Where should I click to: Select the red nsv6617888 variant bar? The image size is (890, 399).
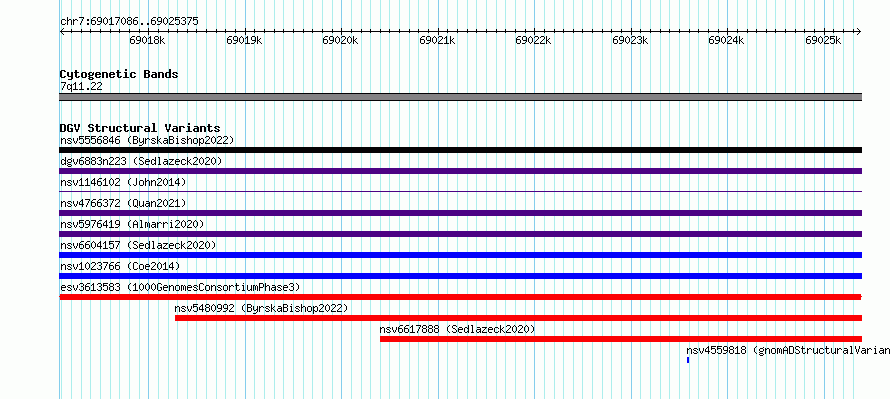pyautogui.click(x=621, y=339)
